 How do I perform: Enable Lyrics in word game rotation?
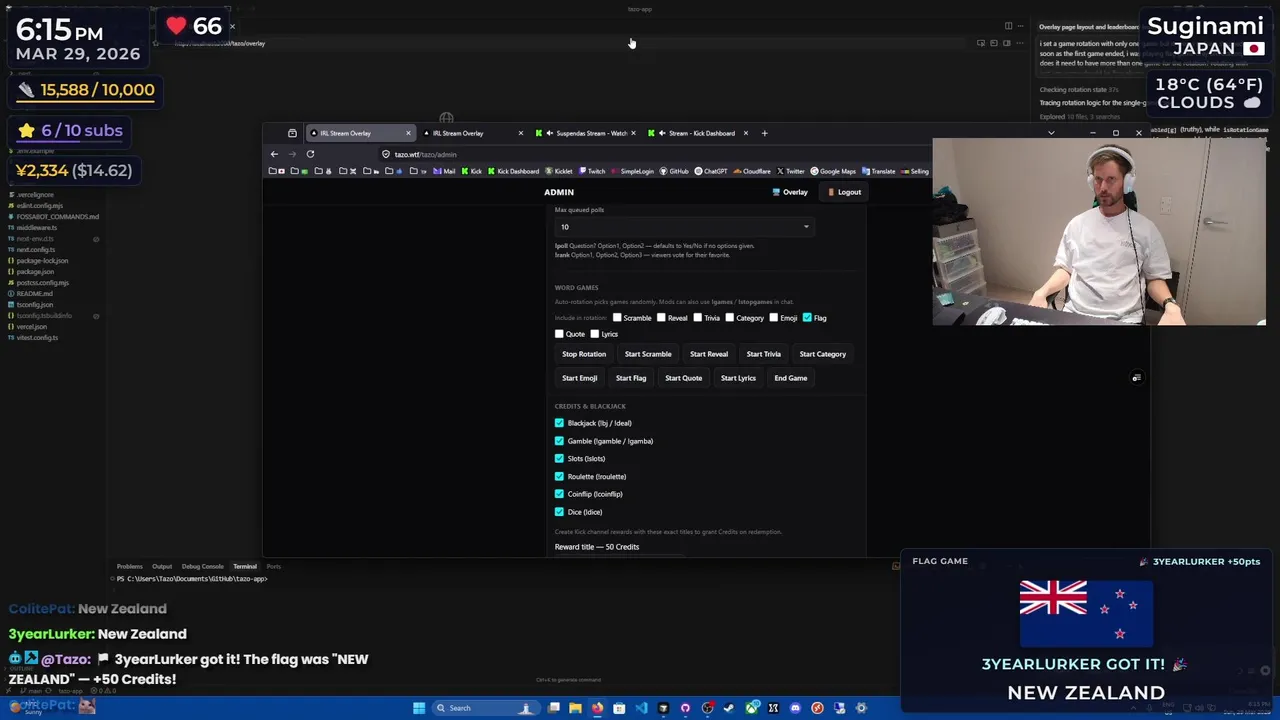595,334
